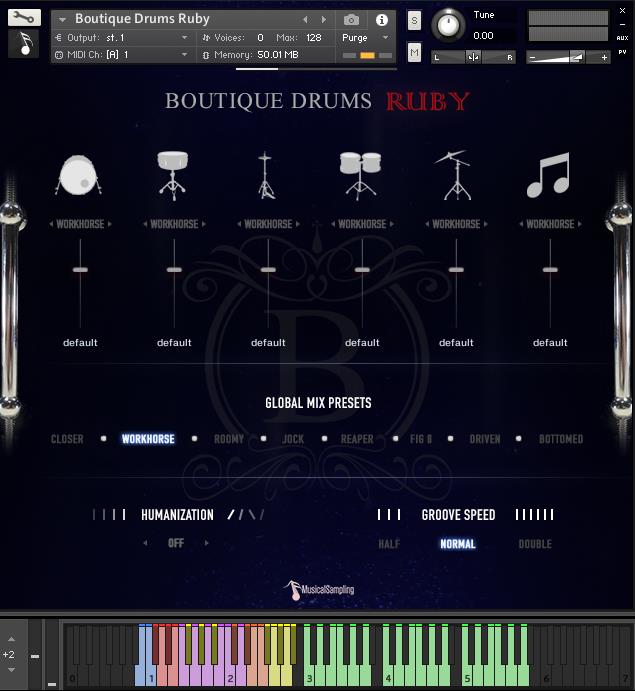This screenshot has width=635, height=691.
Task: Click the grooves volume fader
Action: coord(550,270)
